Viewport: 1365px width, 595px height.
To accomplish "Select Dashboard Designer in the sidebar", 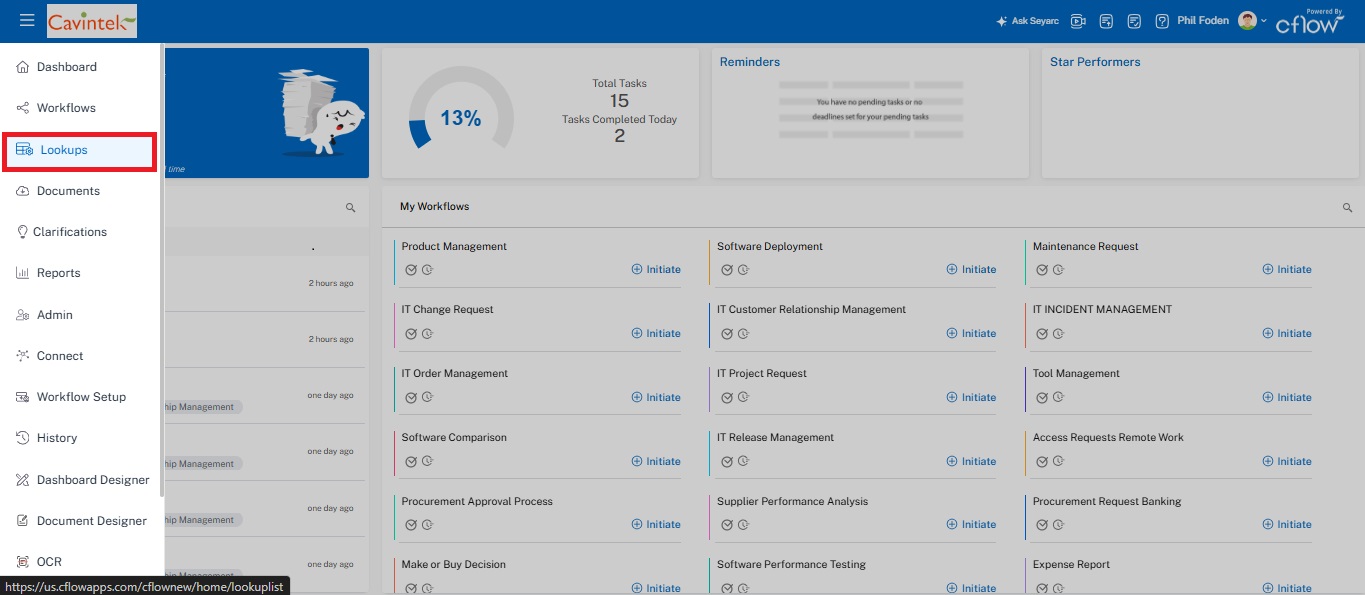I will (x=93, y=480).
